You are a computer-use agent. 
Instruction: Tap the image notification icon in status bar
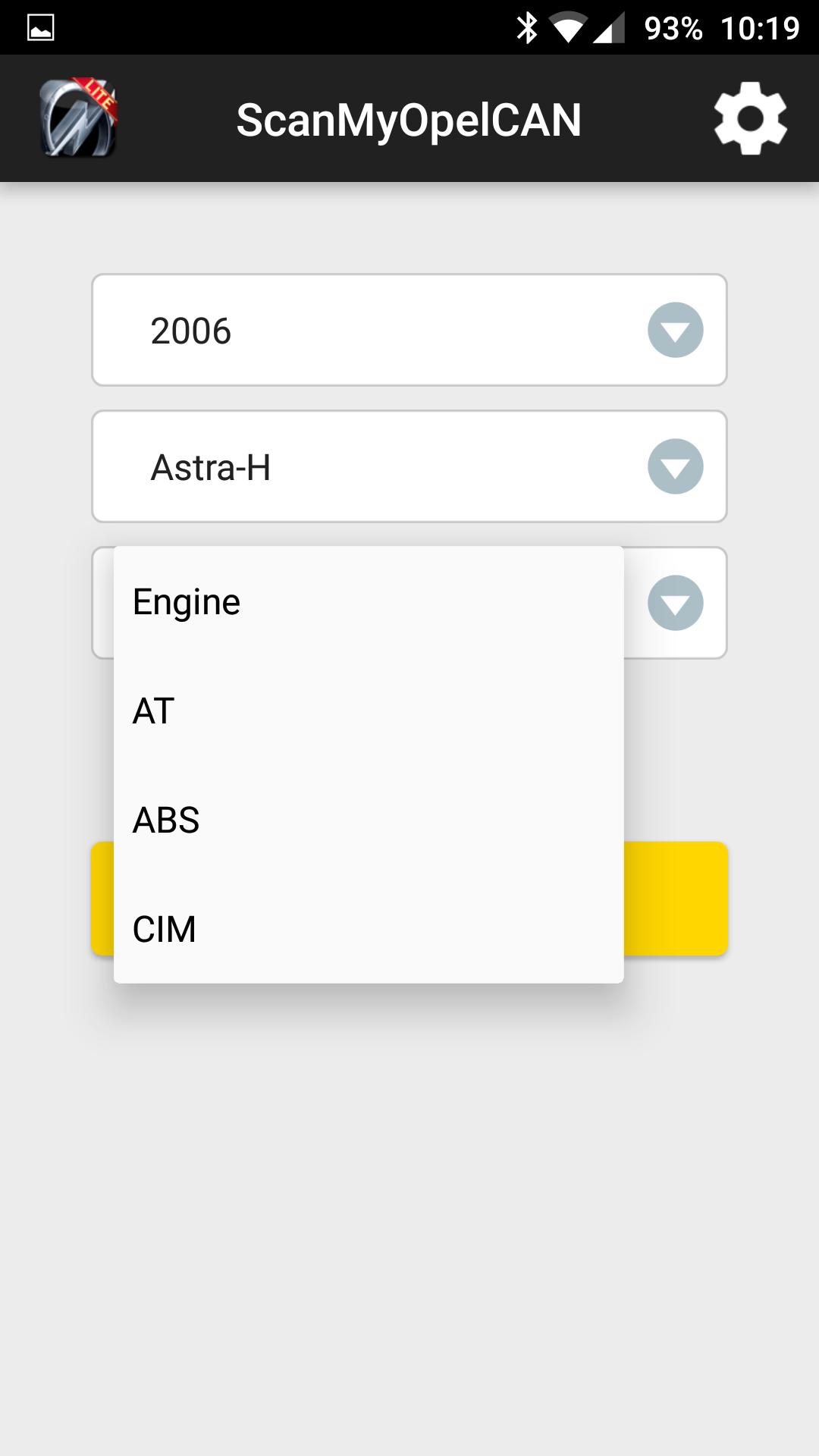pos(41,28)
